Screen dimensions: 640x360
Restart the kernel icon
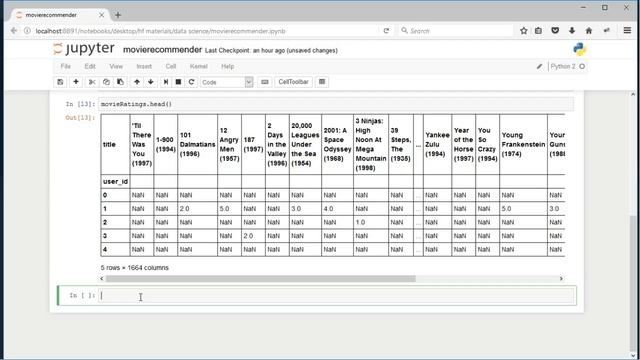click(x=191, y=82)
